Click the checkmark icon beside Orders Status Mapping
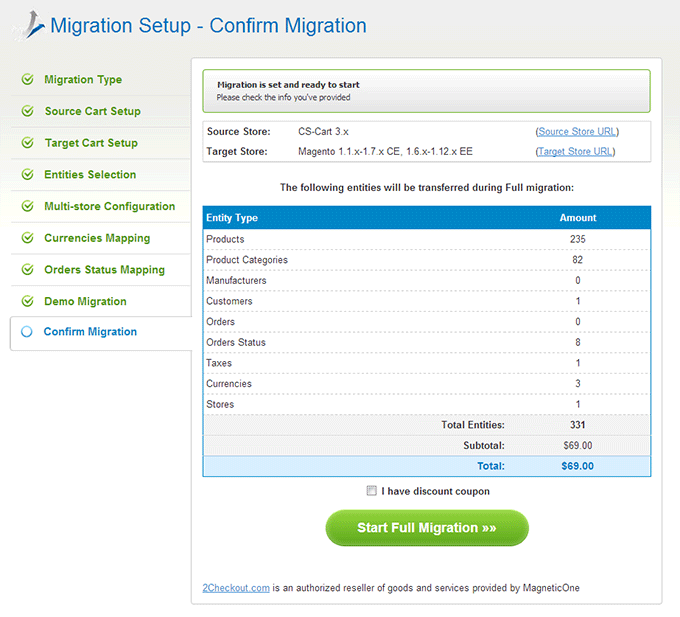680x617 pixels. 28,269
